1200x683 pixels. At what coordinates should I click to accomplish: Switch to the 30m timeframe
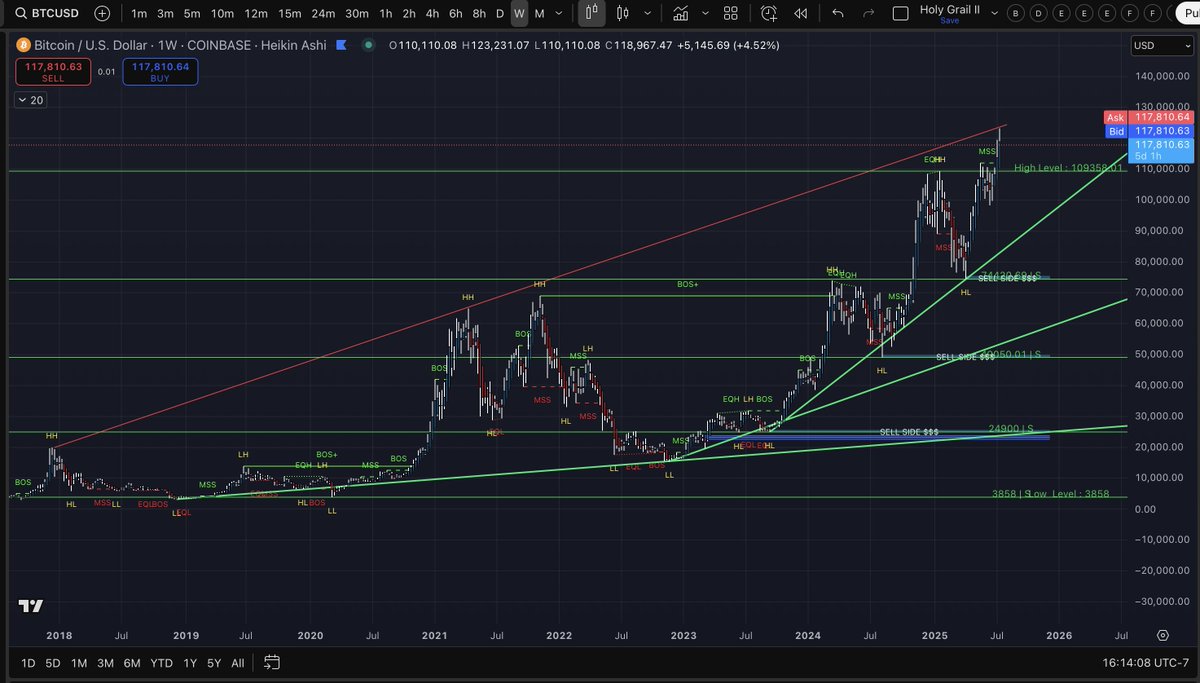pyautogui.click(x=357, y=13)
